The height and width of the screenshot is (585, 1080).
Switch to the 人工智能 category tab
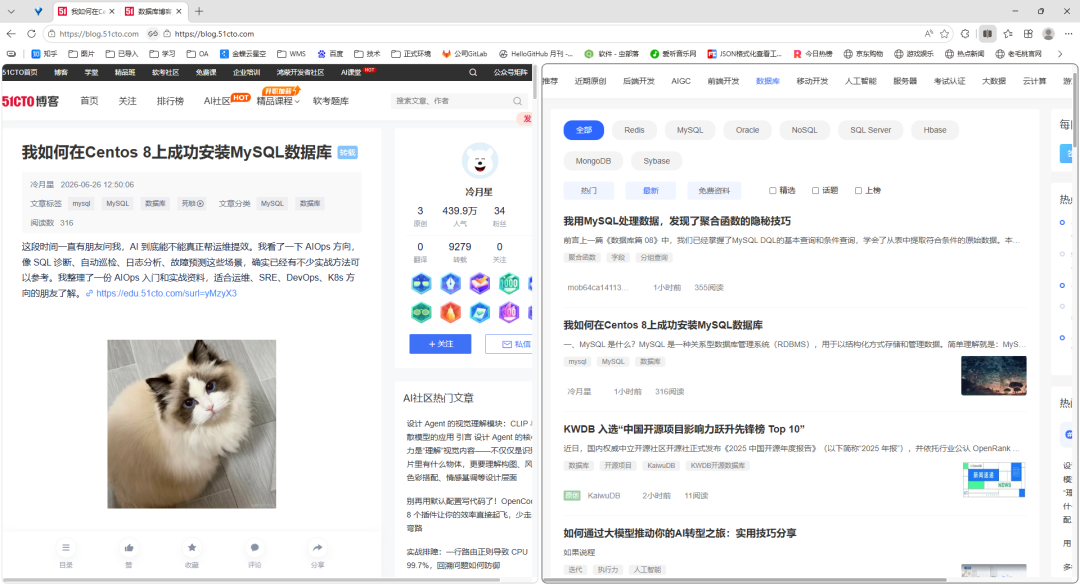tap(861, 81)
